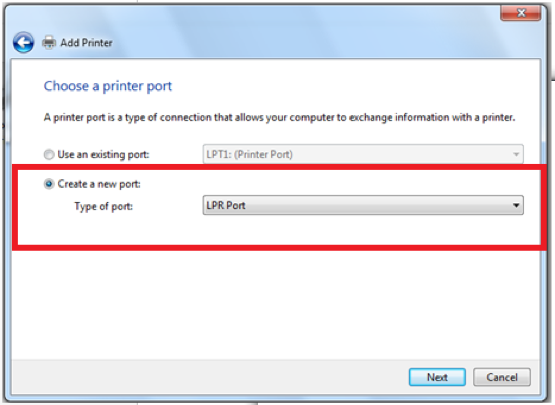Select the 'Create a new port' radio button
Image resolution: width=555 pixels, height=405 pixels.
49,184
